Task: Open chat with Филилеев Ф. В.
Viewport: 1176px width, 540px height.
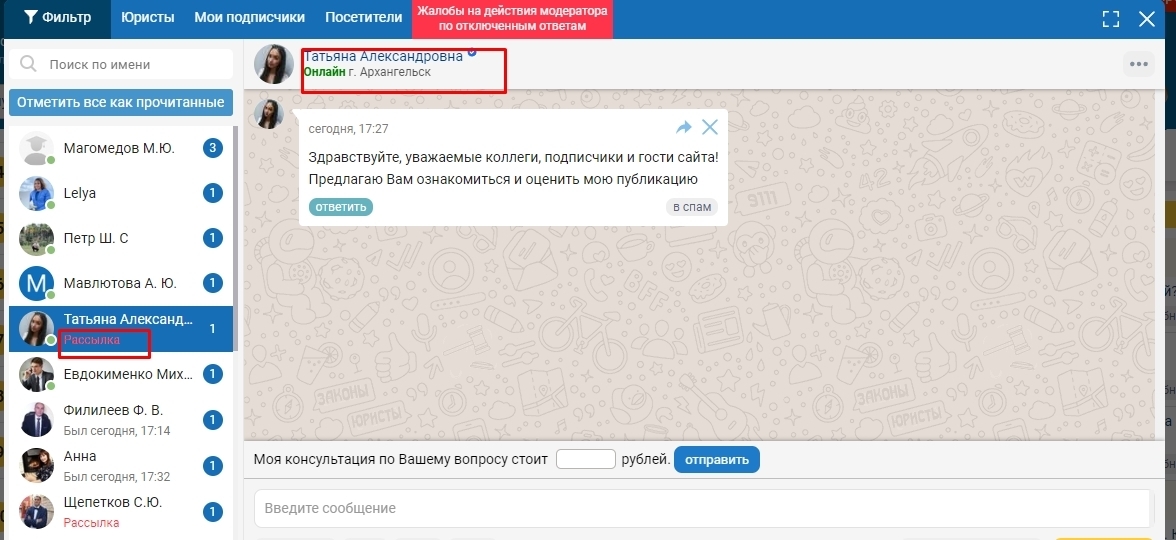Action: pyautogui.click(x=121, y=420)
